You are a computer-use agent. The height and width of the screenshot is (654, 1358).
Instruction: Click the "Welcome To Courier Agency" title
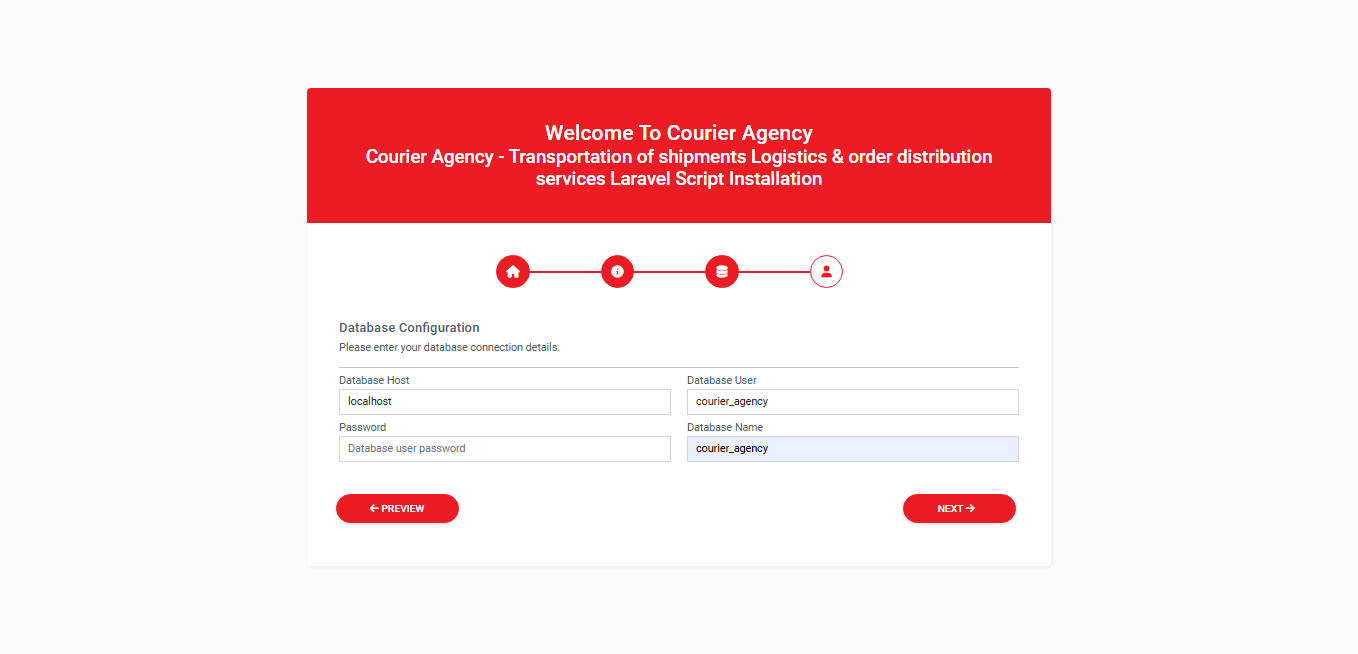click(678, 133)
